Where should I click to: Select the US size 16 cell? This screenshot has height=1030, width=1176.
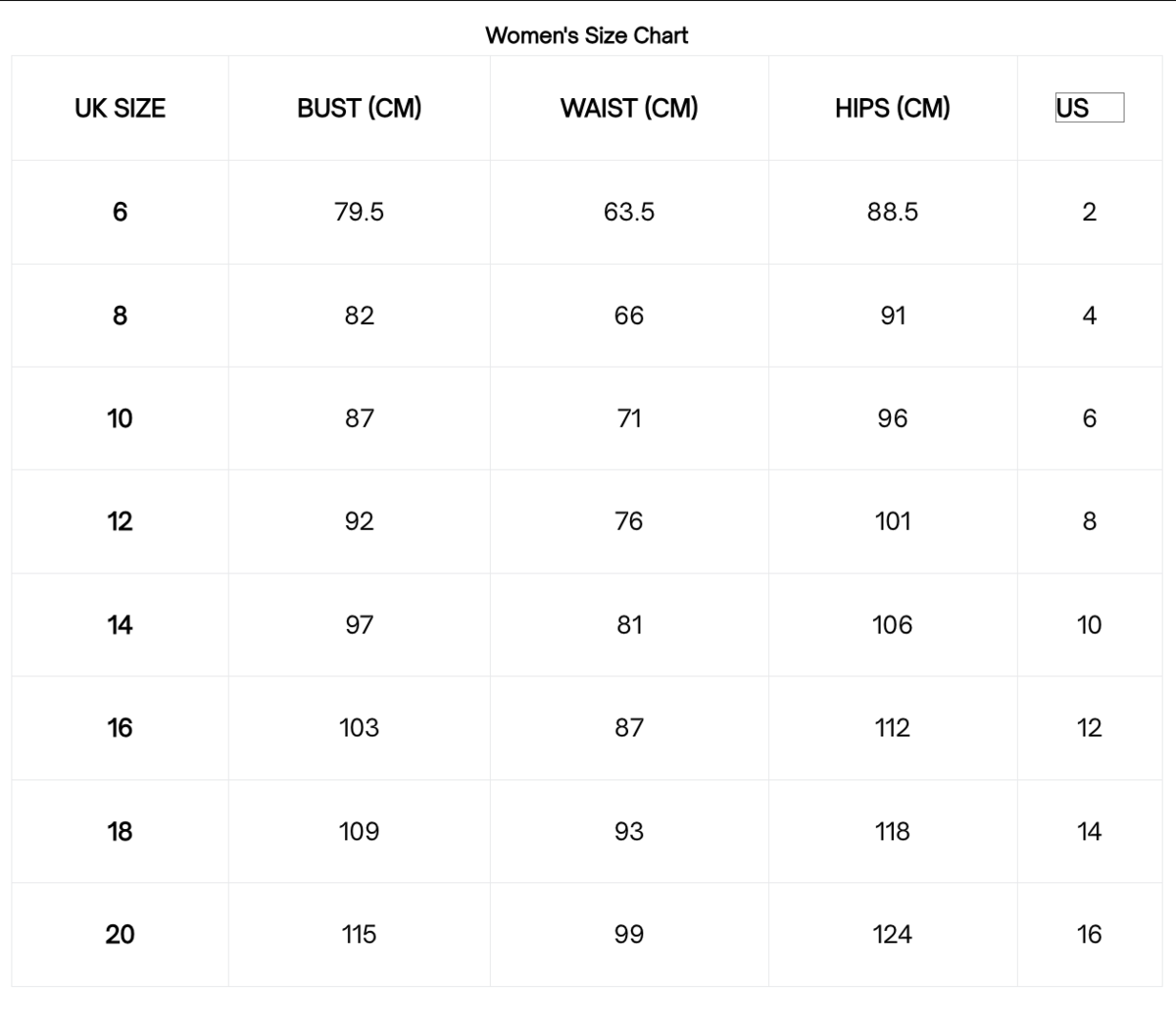[1089, 934]
